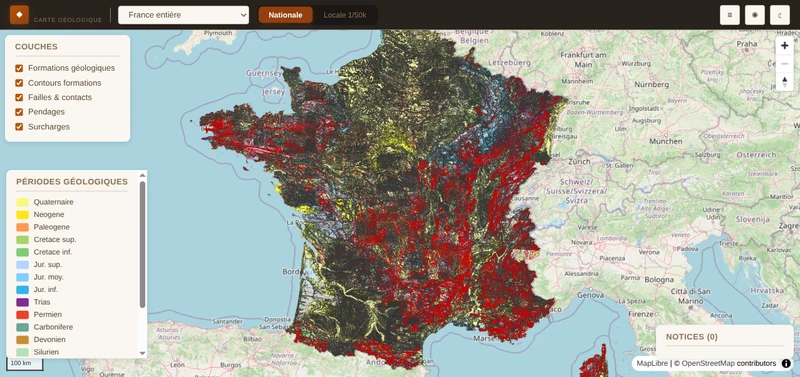Click the NOTICES (0) panel header

(691, 337)
